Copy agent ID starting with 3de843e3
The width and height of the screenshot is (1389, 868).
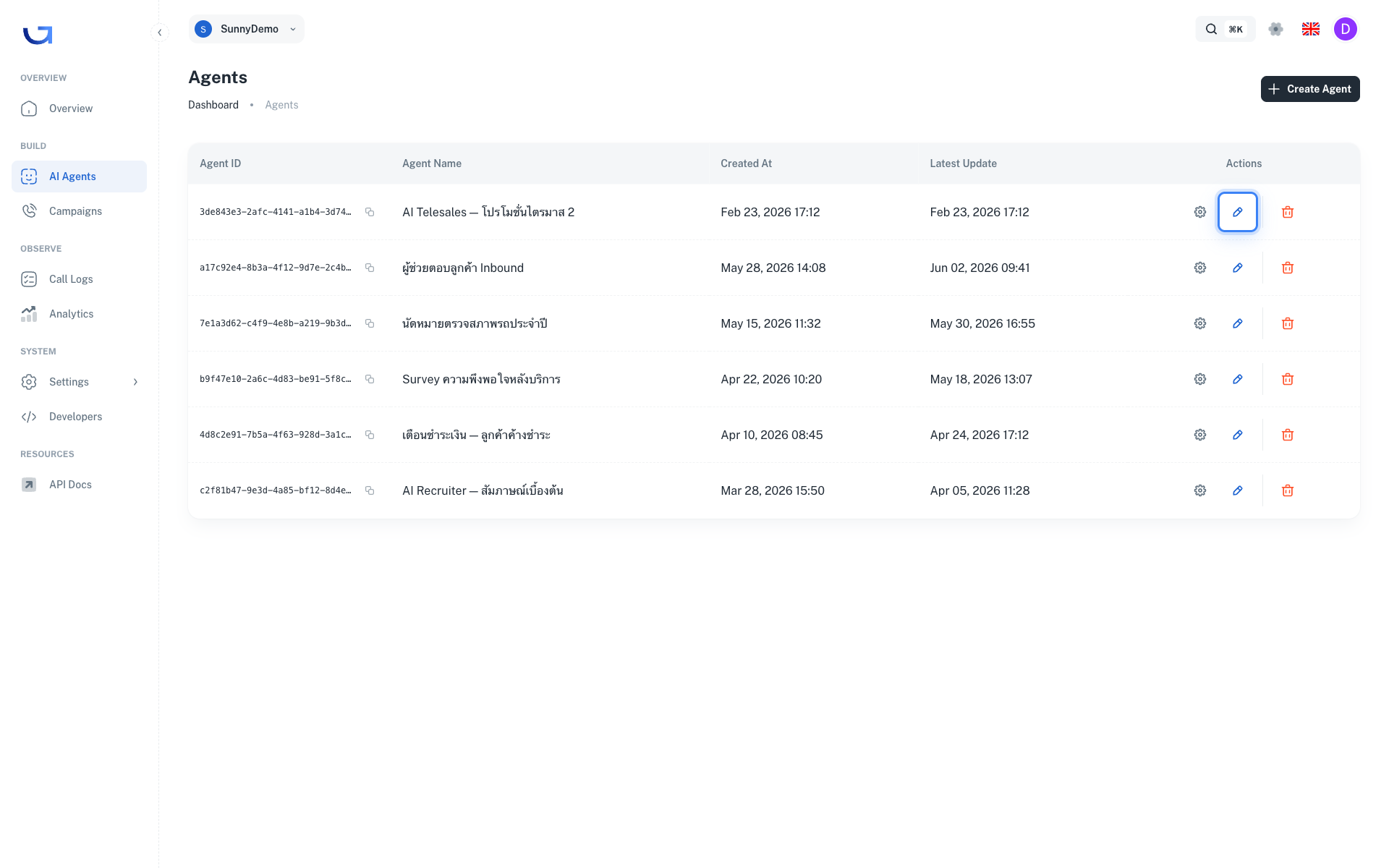coord(370,212)
